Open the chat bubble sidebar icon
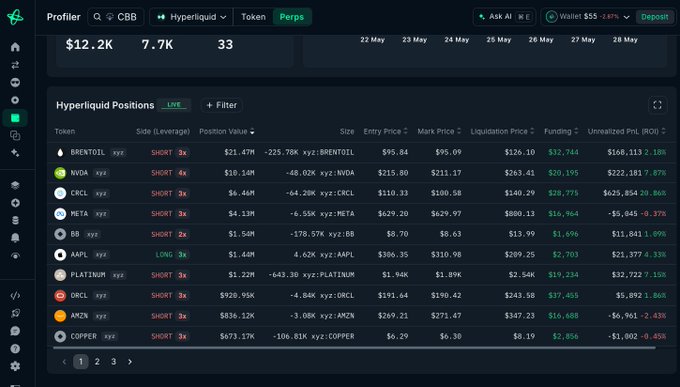The image size is (680, 387). tap(15, 331)
